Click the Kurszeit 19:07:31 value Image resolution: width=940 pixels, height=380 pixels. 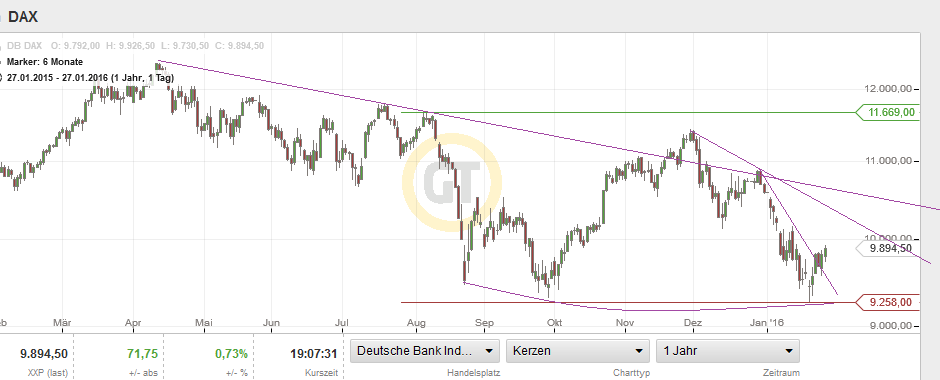pyautogui.click(x=314, y=354)
